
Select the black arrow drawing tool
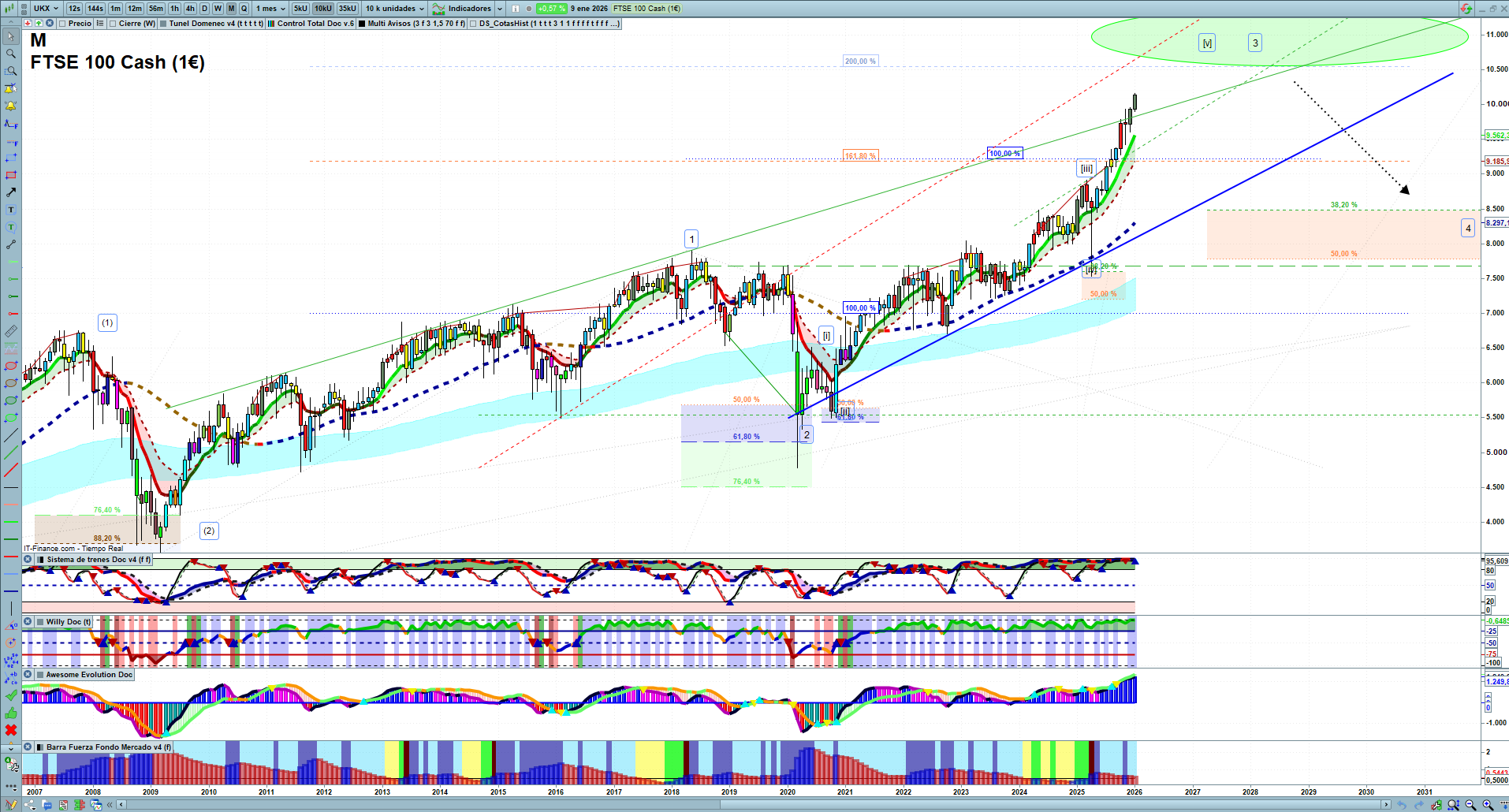pyautogui.click(x=11, y=192)
